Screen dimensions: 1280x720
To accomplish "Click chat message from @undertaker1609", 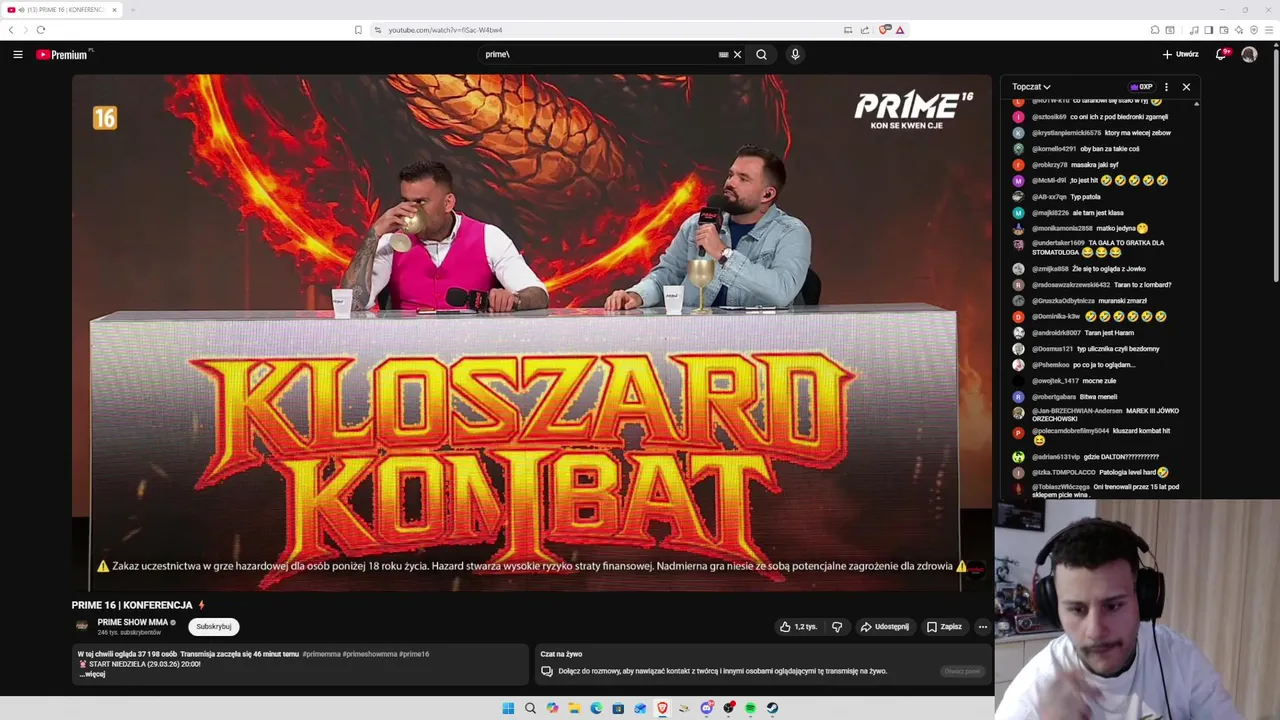I will pyautogui.click(x=1100, y=247).
